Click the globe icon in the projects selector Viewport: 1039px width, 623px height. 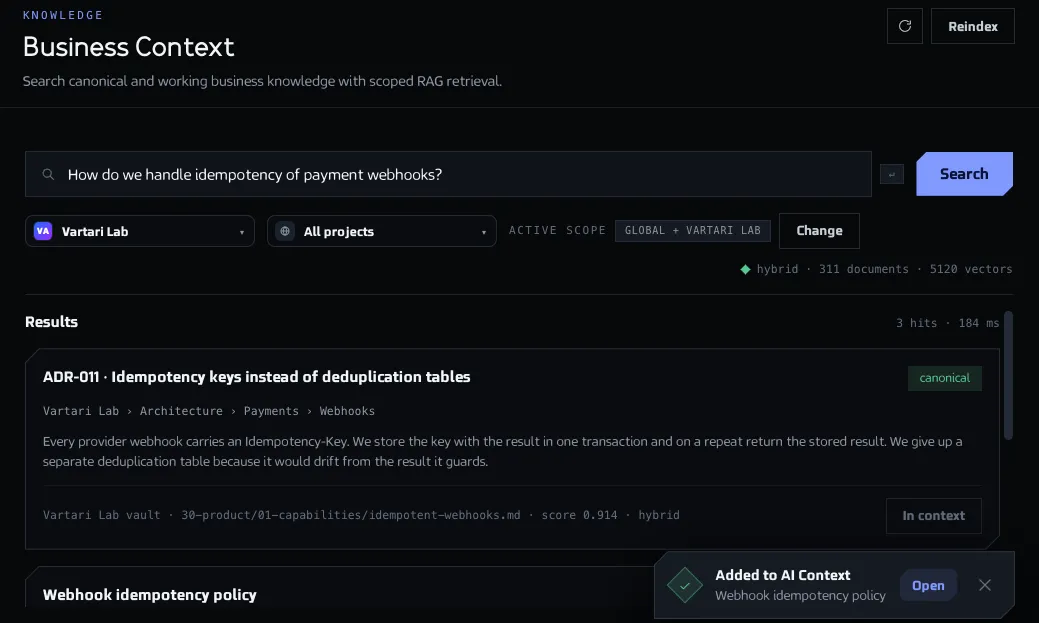point(285,231)
